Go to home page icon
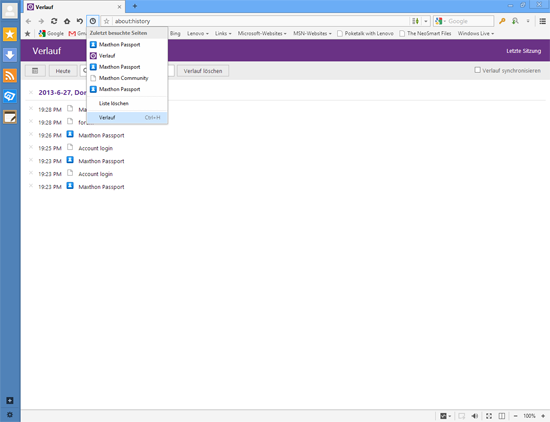Screen dimensions: 550x422 tap(67, 21)
